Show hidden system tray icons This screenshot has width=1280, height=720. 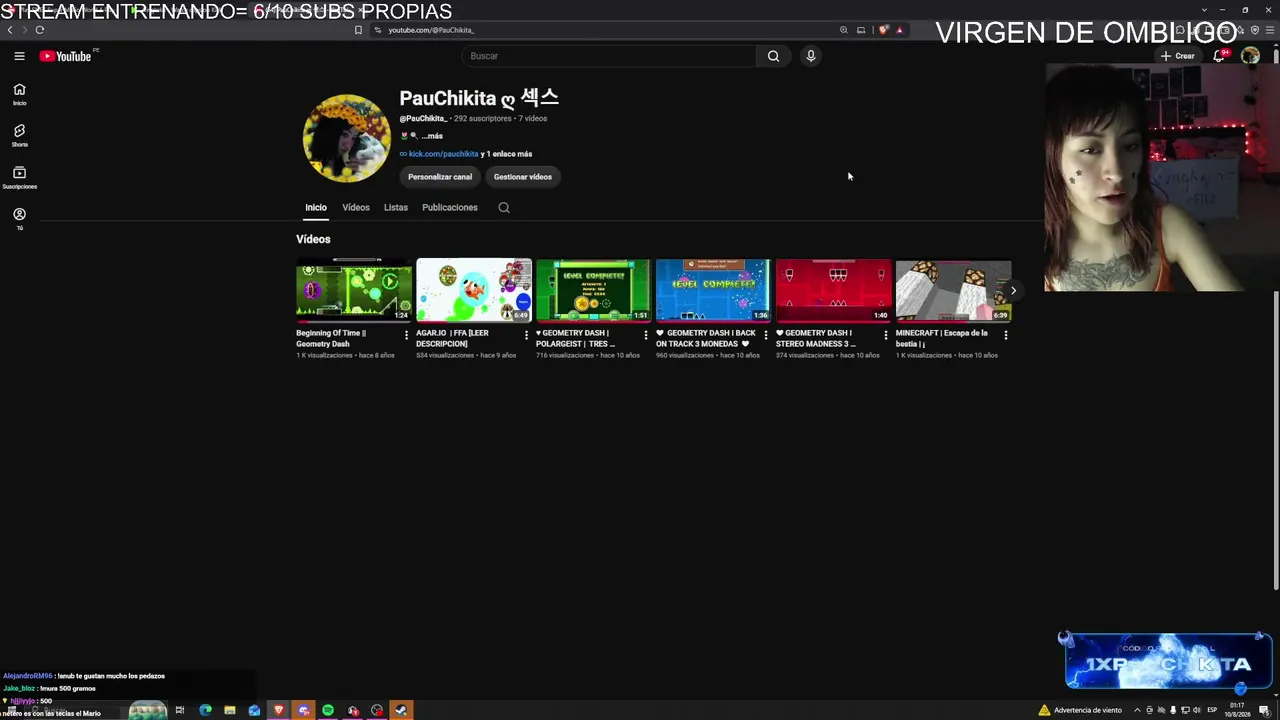(1137, 710)
